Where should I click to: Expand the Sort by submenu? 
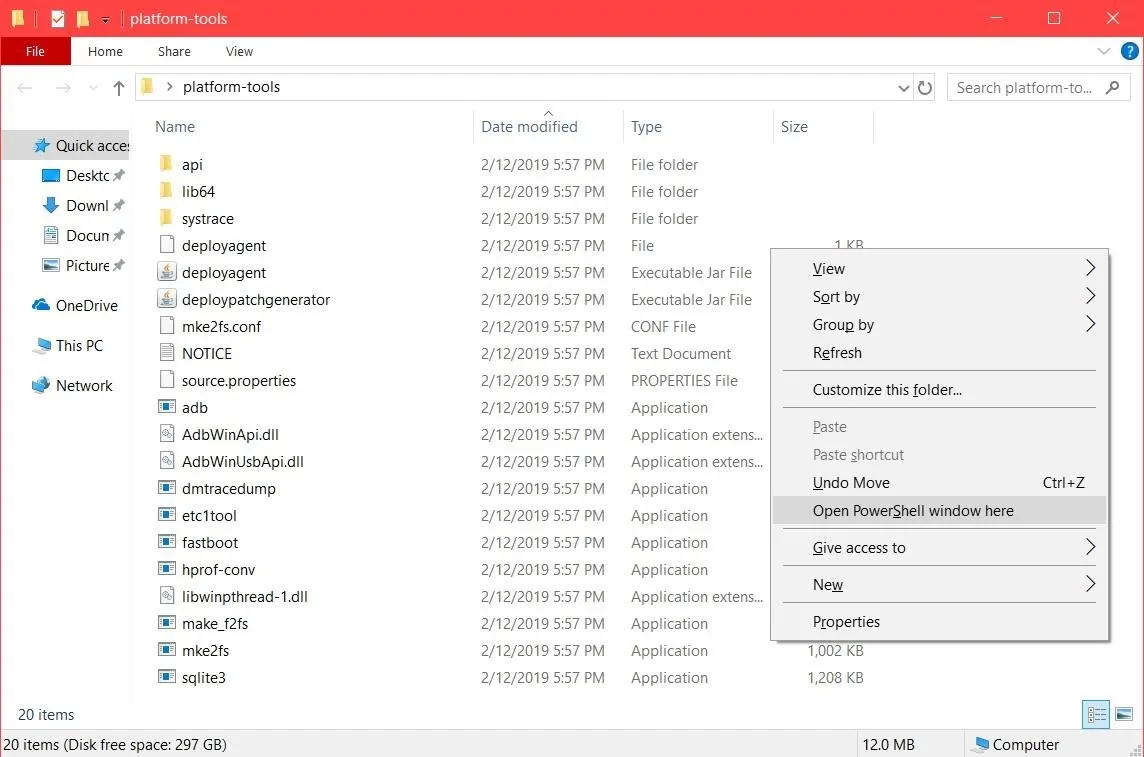coord(1090,296)
